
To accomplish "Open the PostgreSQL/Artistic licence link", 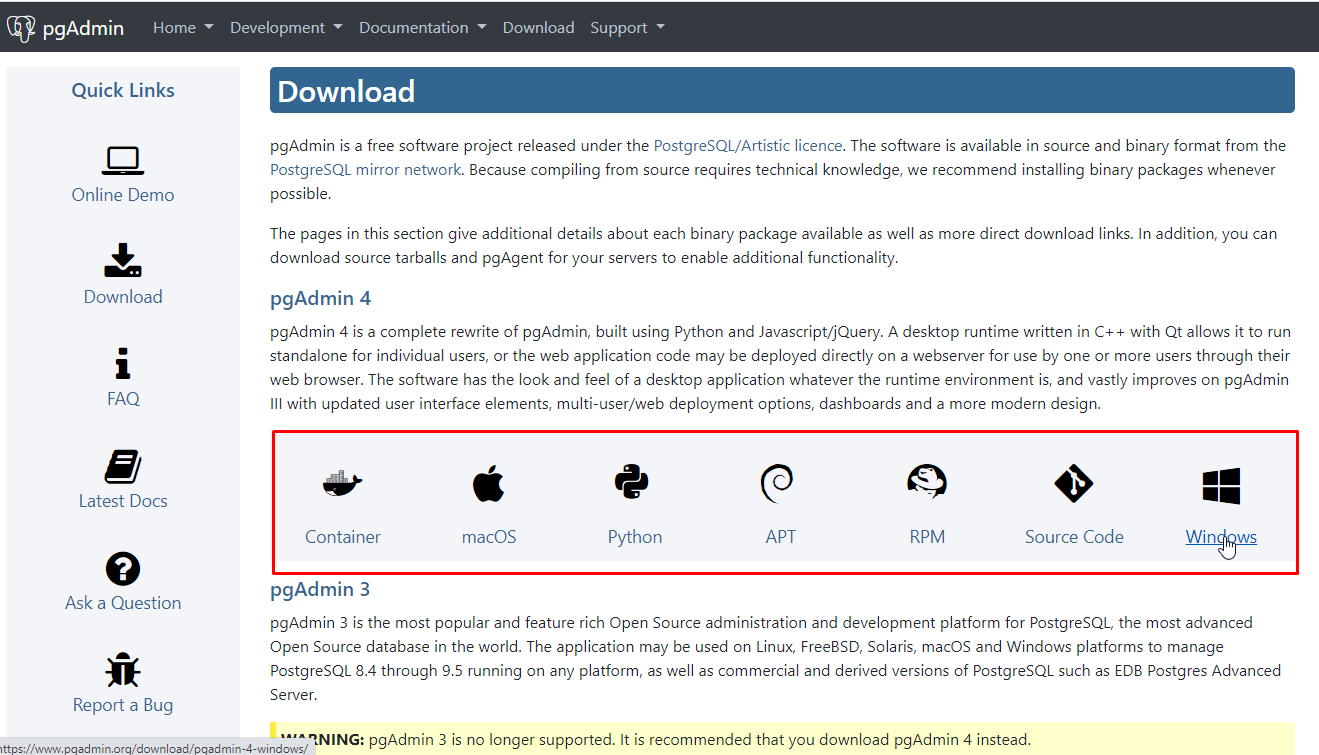I will click(748, 146).
